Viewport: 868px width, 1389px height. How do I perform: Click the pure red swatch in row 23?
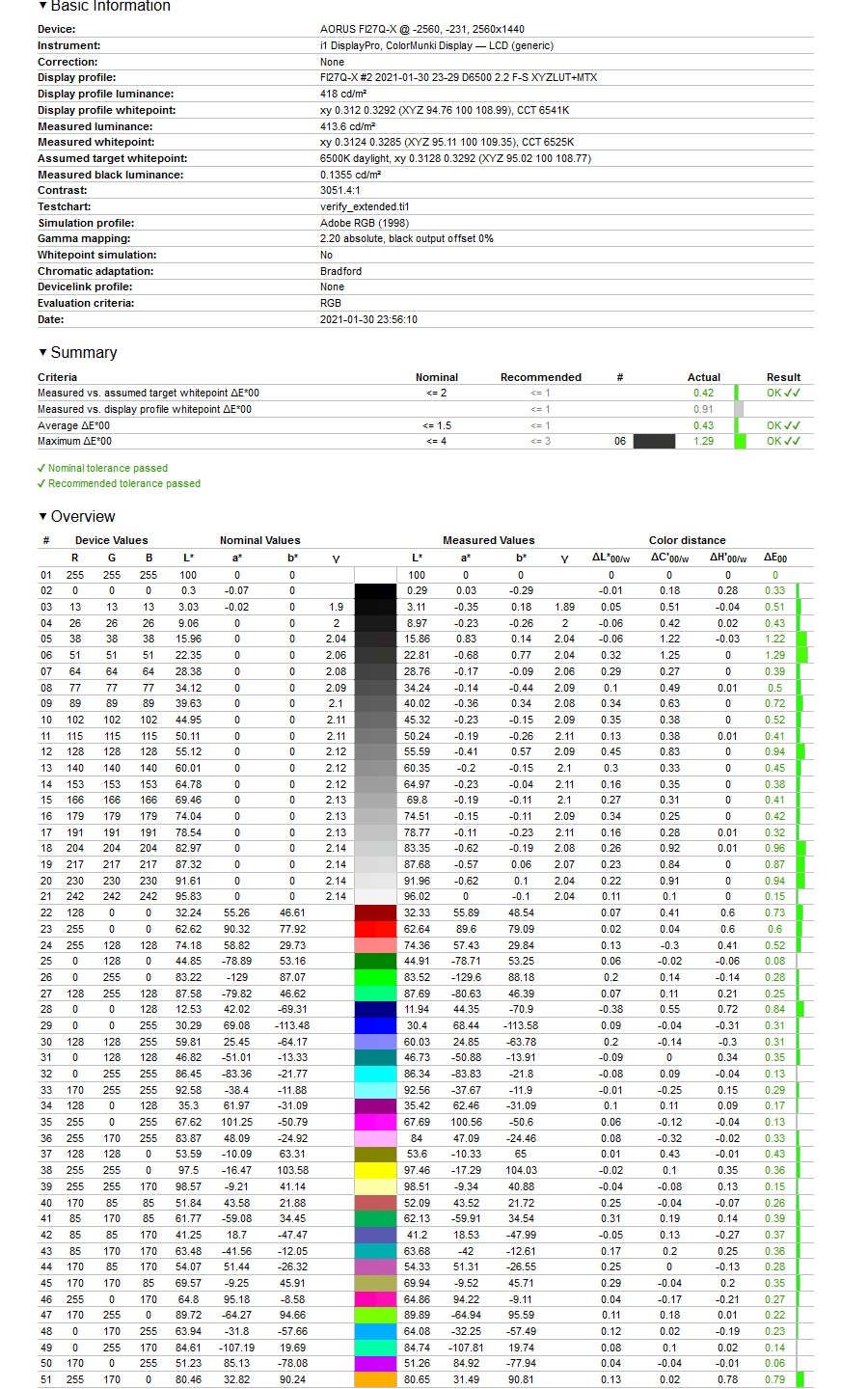pos(375,929)
